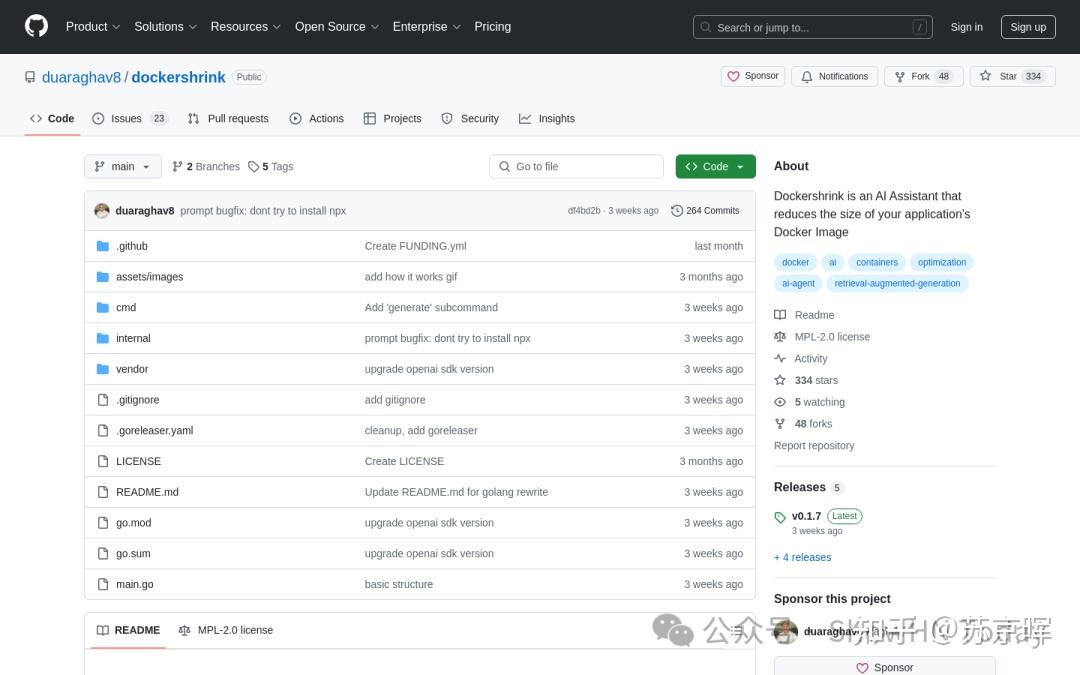The image size is (1080, 675).
Task: Star the dockershrink repository
Action: coord(999,76)
